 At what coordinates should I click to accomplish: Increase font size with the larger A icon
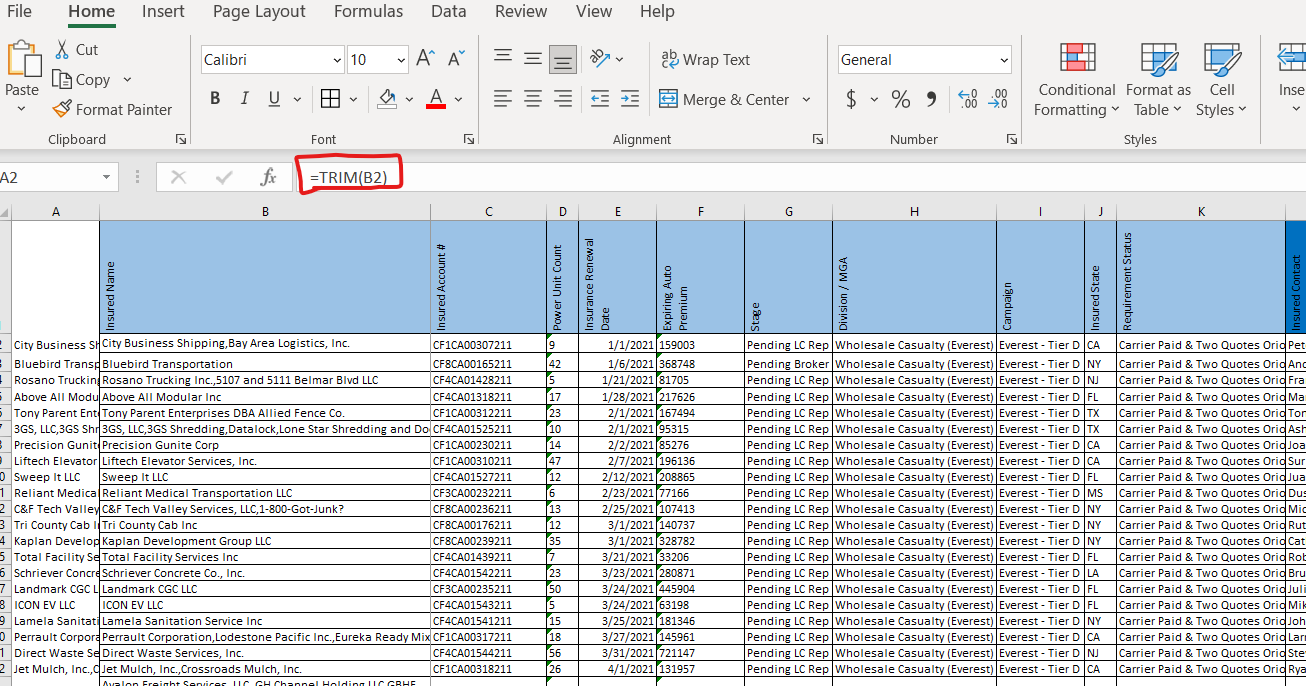(425, 59)
